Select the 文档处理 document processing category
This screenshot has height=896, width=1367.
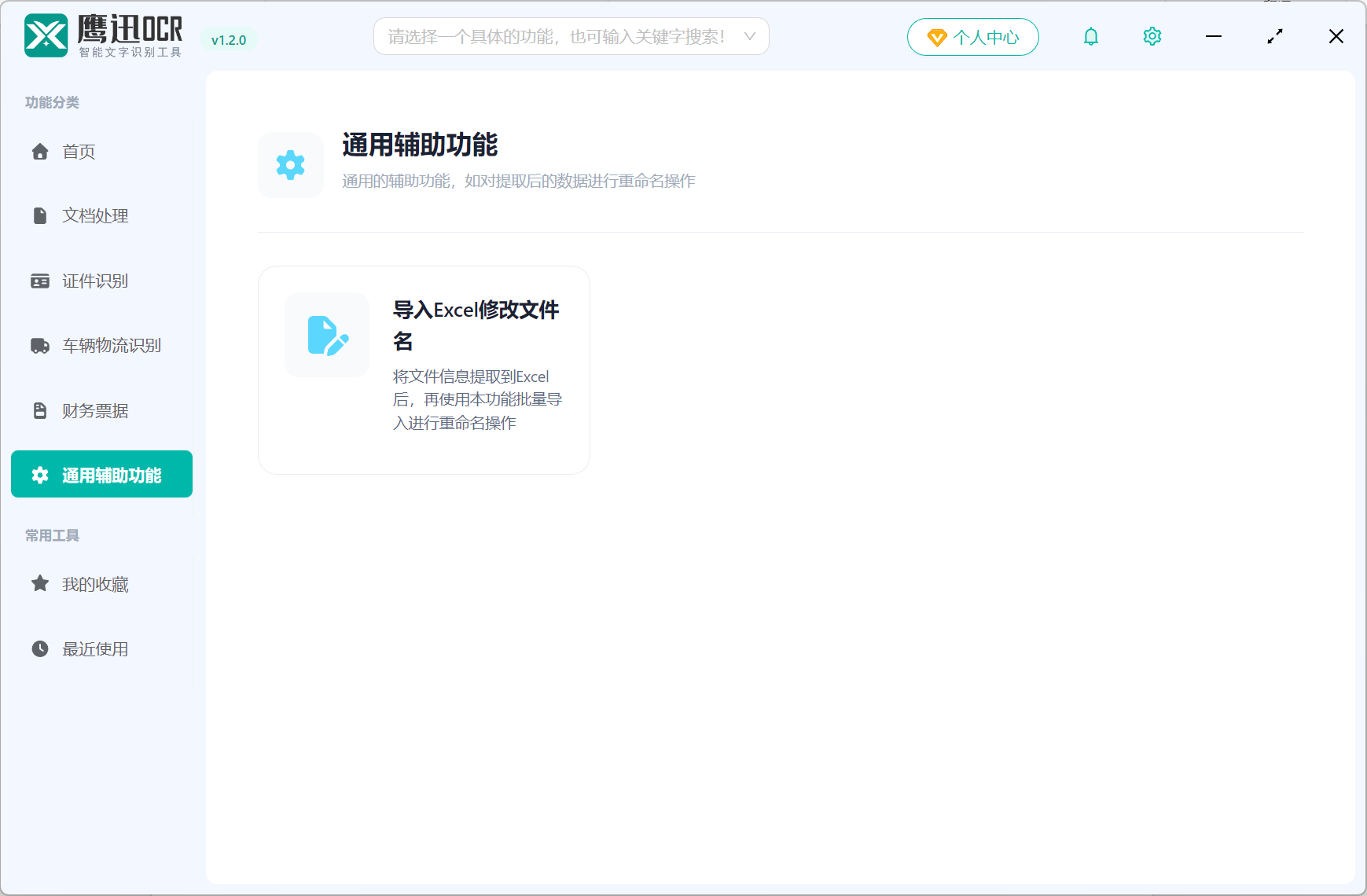click(x=95, y=215)
